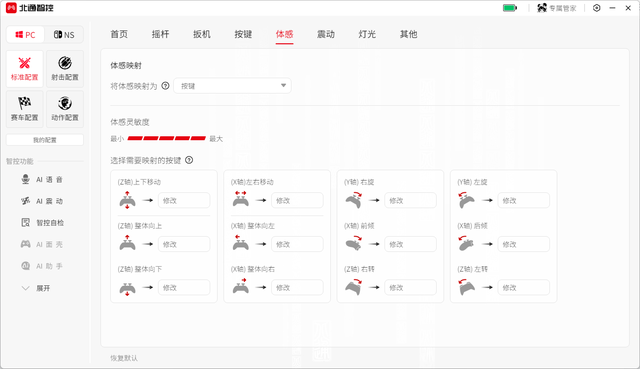
Task: Click controller icon for (Z轴)上下移动
Action: 127,200
